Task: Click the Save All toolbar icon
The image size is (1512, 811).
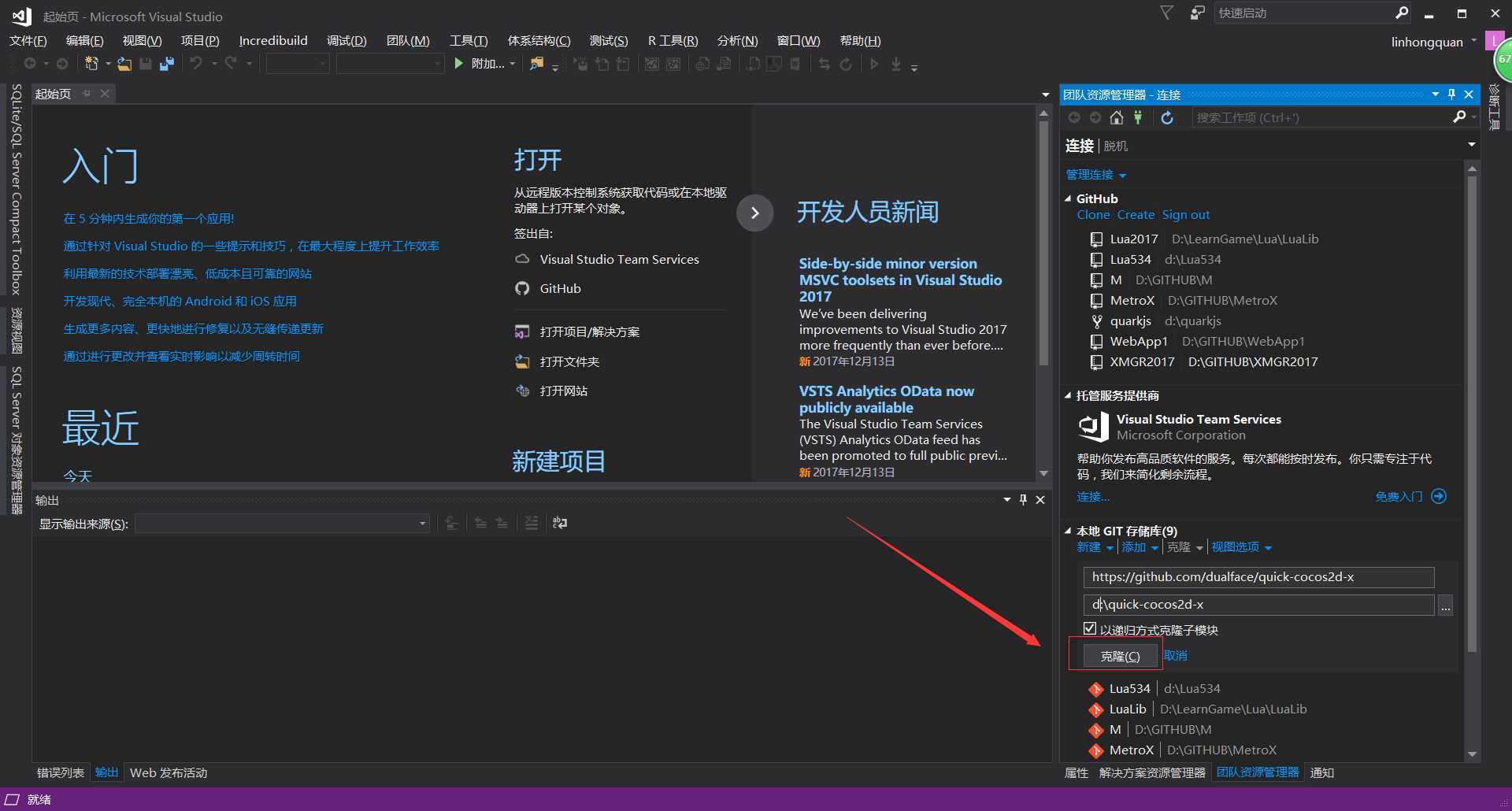Action: (x=166, y=64)
